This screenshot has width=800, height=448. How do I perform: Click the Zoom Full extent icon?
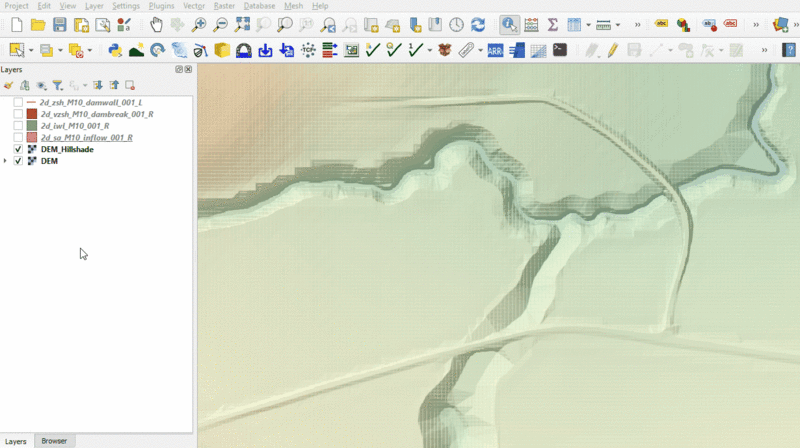242,25
